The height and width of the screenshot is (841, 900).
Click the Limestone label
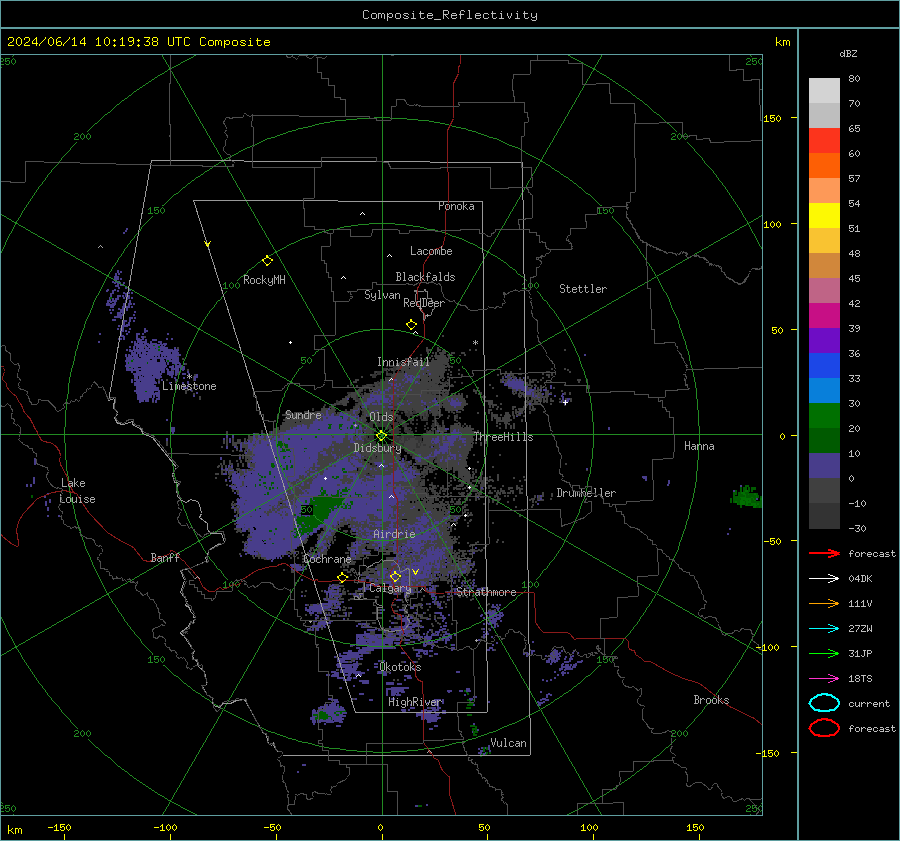[x=189, y=386]
